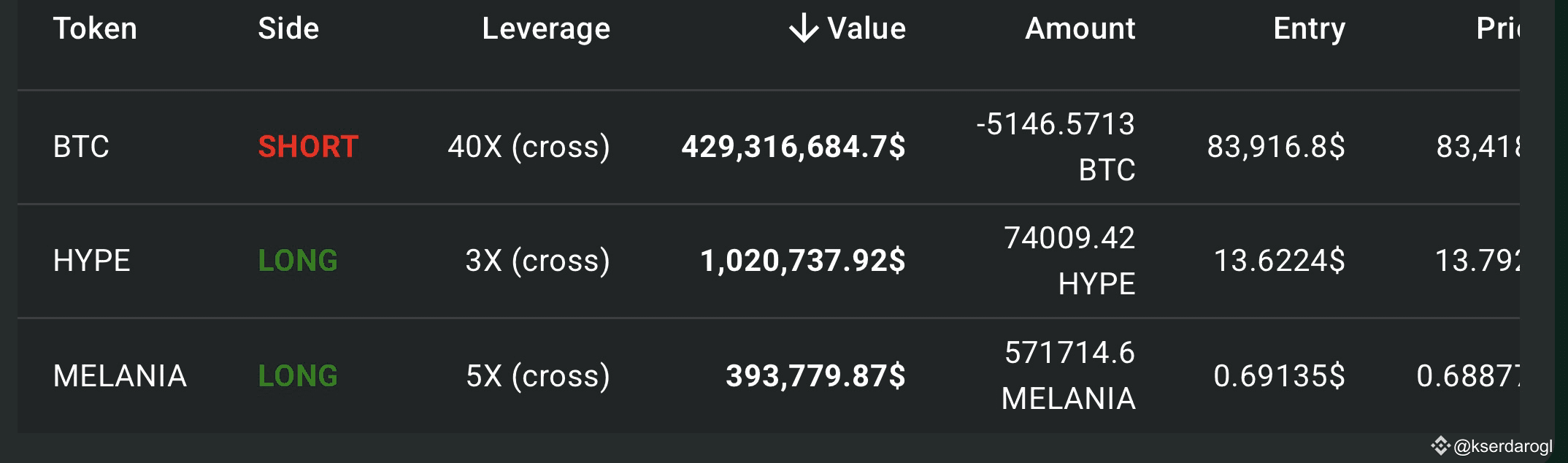
Task: Click the -5146.5713 BTC amount
Action: (1056, 147)
